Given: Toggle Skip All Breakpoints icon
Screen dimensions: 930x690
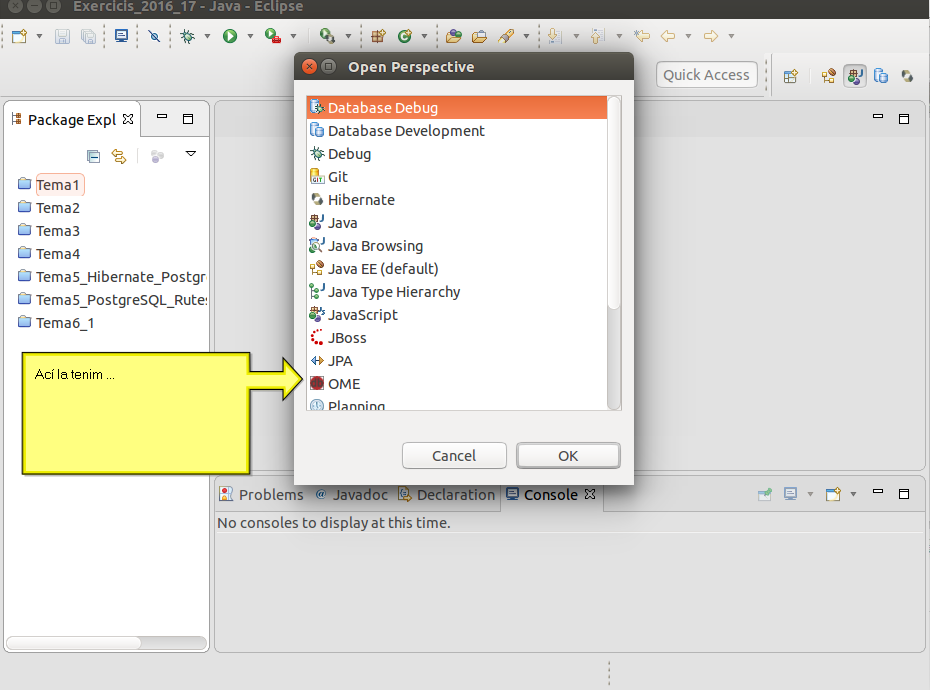Looking at the screenshot, I should tap(154, 36).
